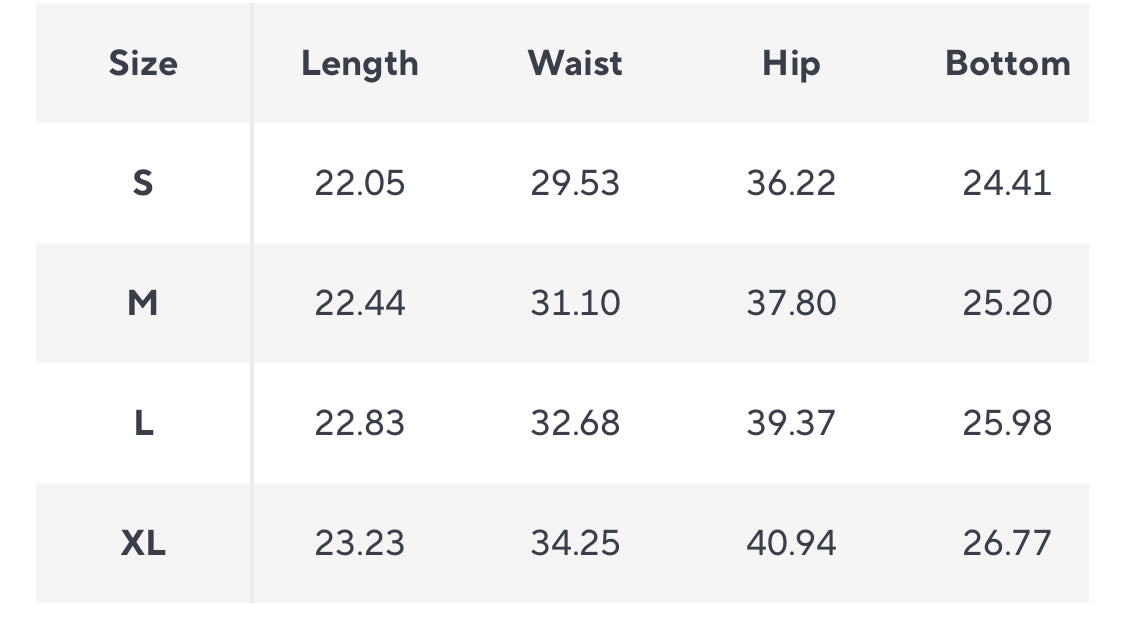Select the M size row label
This screenshot has height=620, width=1125.
click(143, 303)
